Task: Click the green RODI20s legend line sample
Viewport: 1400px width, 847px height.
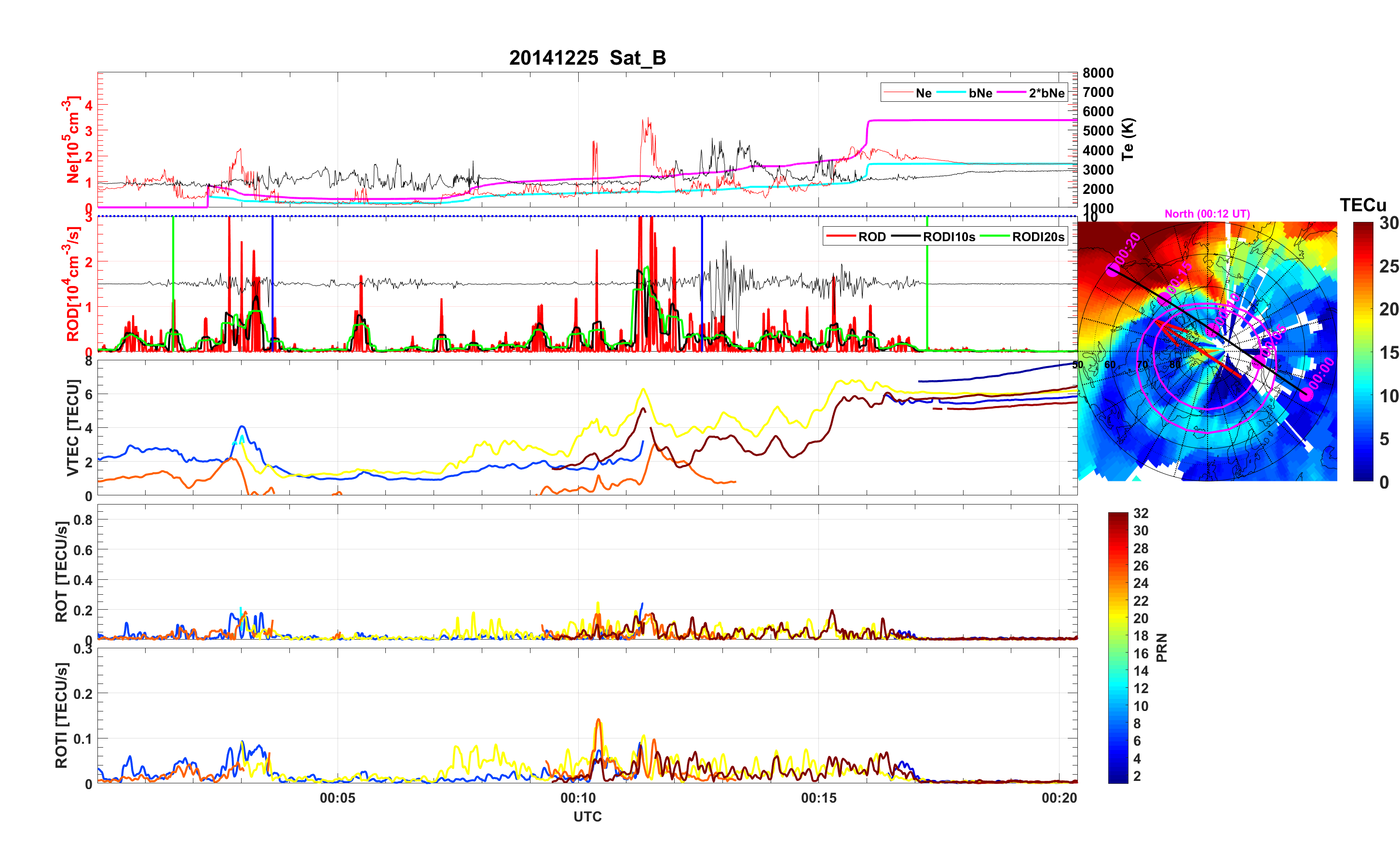Action: [x=995, y=236]
